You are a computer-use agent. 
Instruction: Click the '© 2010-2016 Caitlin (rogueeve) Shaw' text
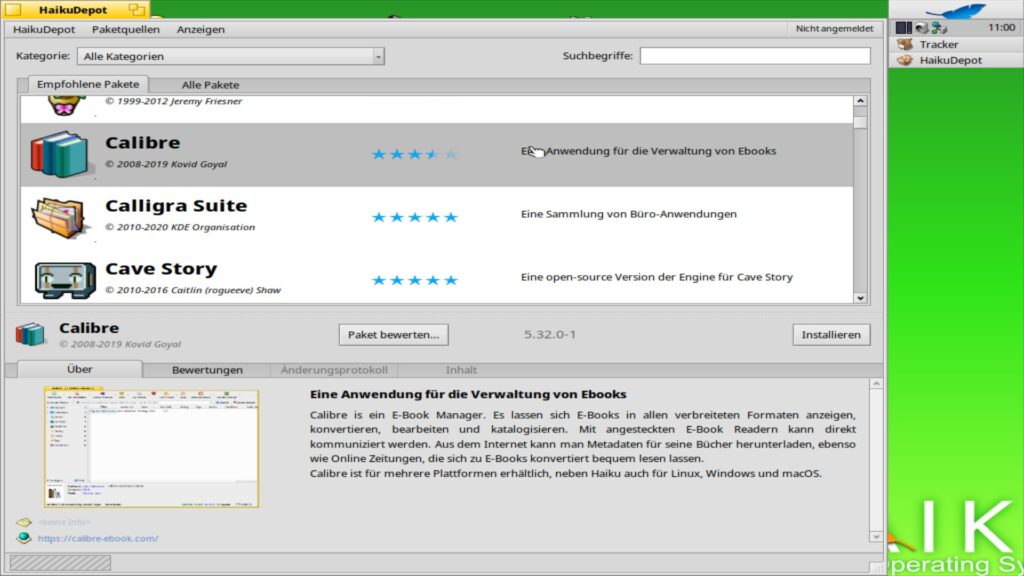[193, 290]
